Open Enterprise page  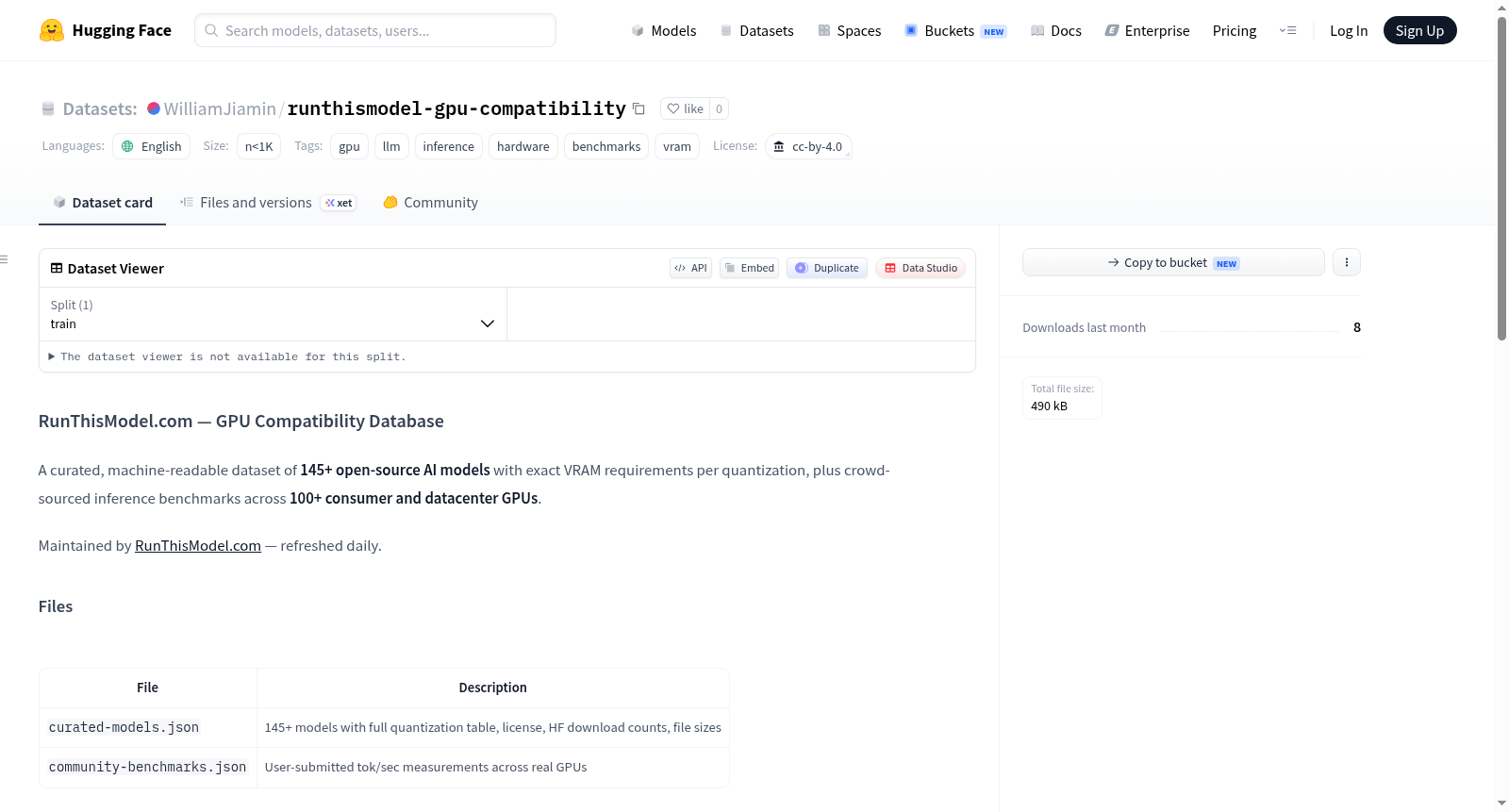(x=1147, y=30)
